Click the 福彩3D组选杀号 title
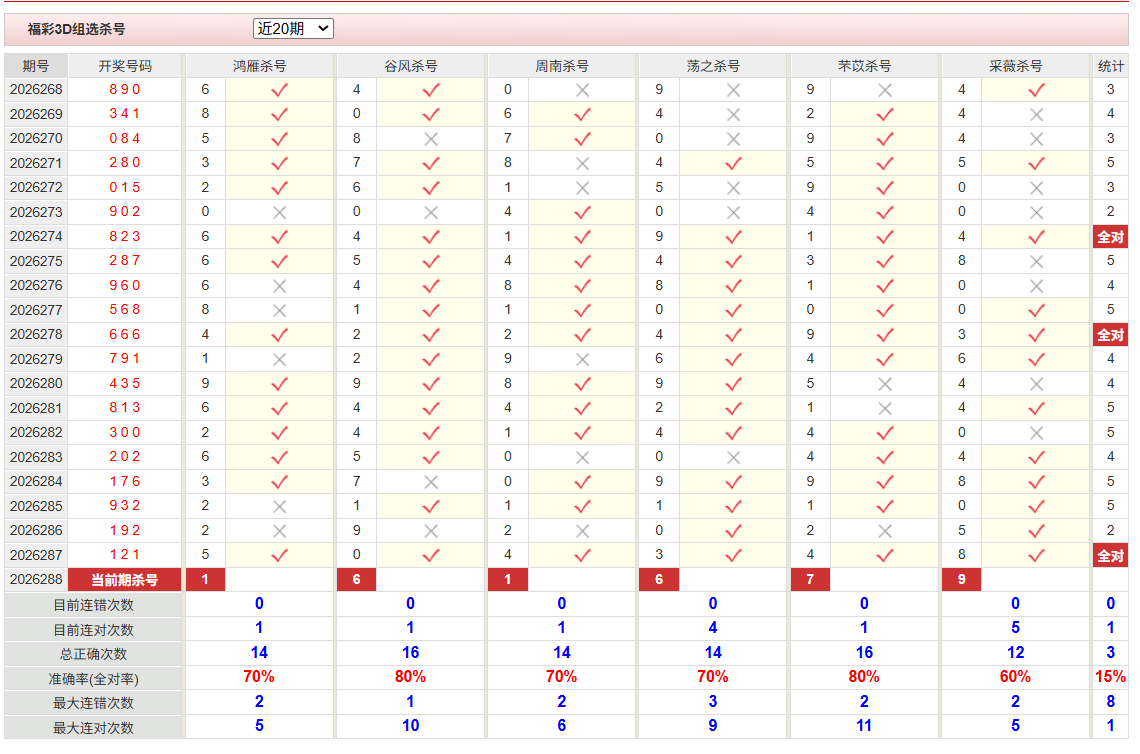Viewport: 1140px width, 754px height. coord(76,29)
